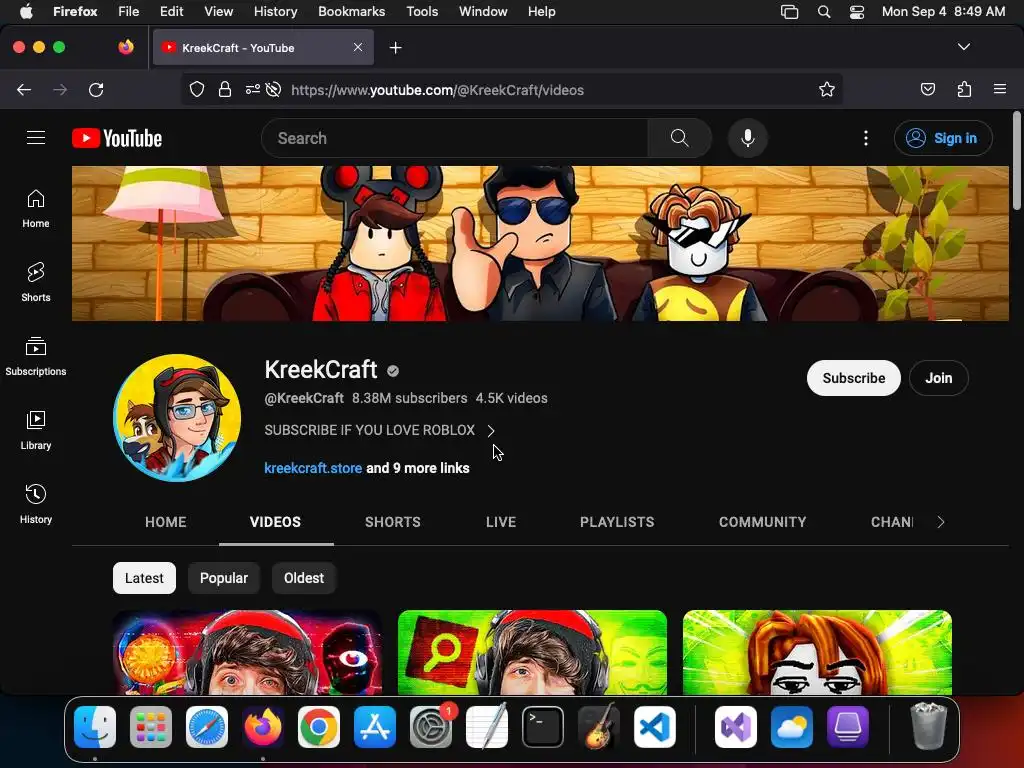
Task: Open the list all tabs dropdown
Action: click(x=964, y=47)
